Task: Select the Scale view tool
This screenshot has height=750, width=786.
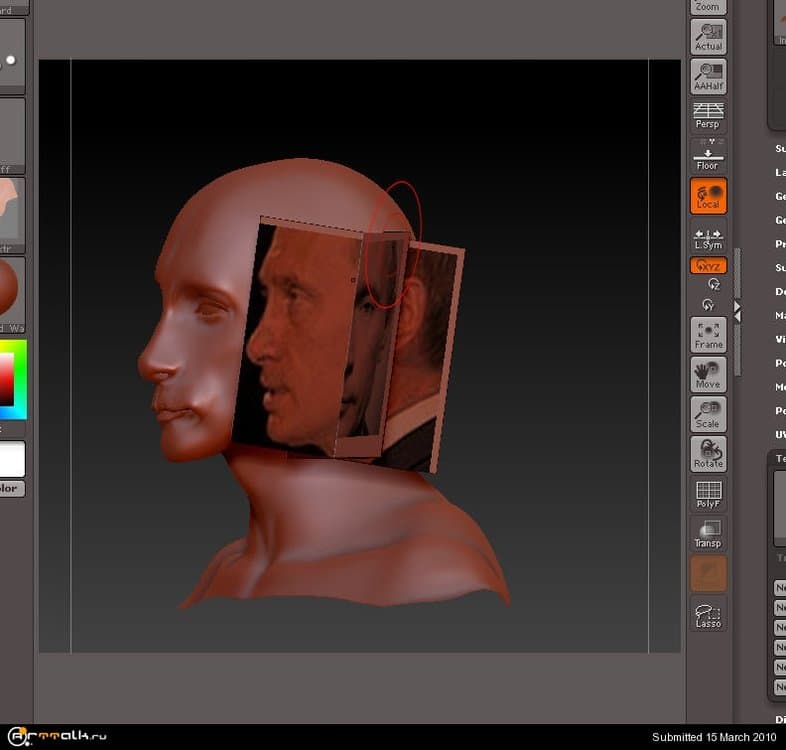Action: [708, 414]
